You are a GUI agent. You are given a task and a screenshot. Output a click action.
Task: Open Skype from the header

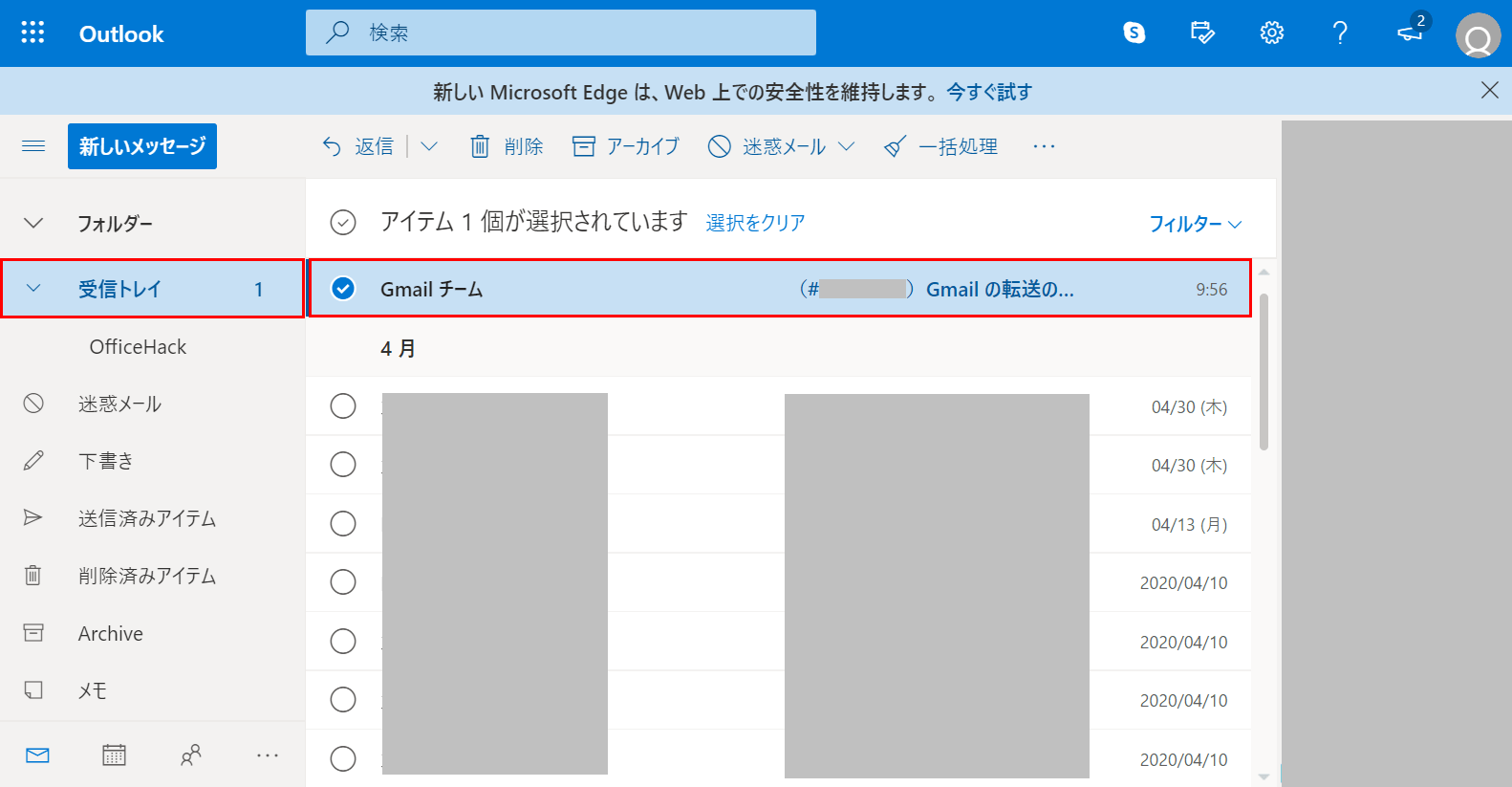tap(1134, 33)
